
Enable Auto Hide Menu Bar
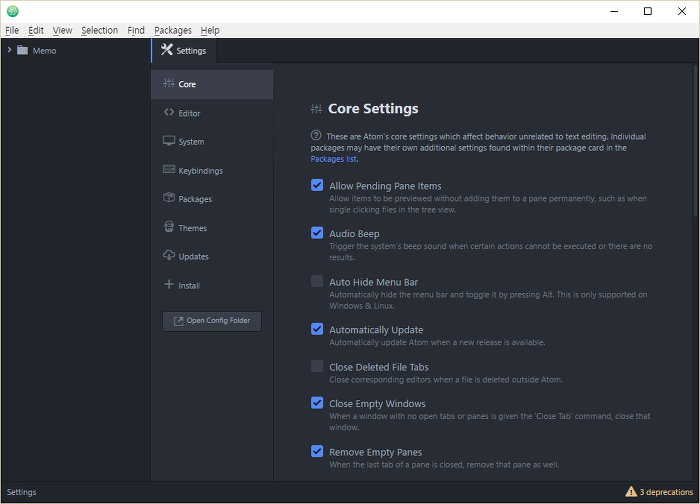[317, 281]
